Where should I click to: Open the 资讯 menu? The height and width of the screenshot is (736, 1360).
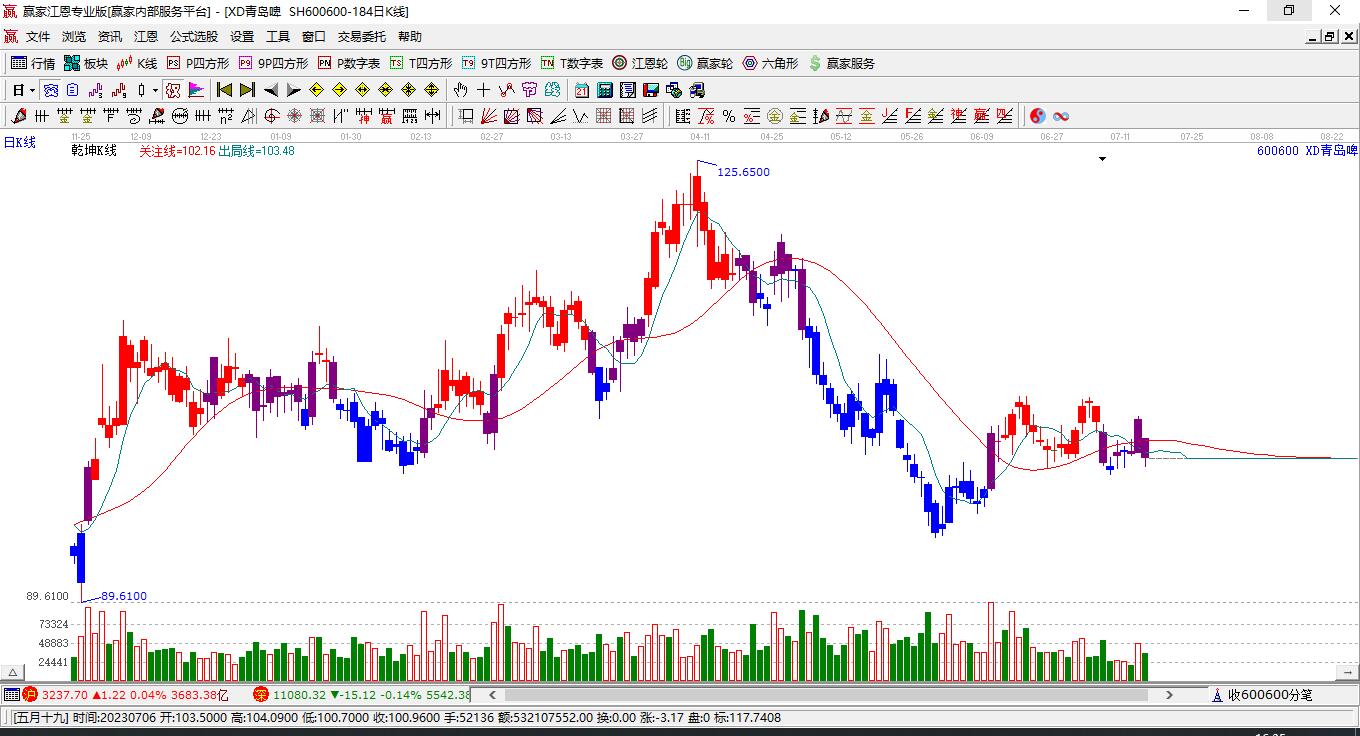110,37
